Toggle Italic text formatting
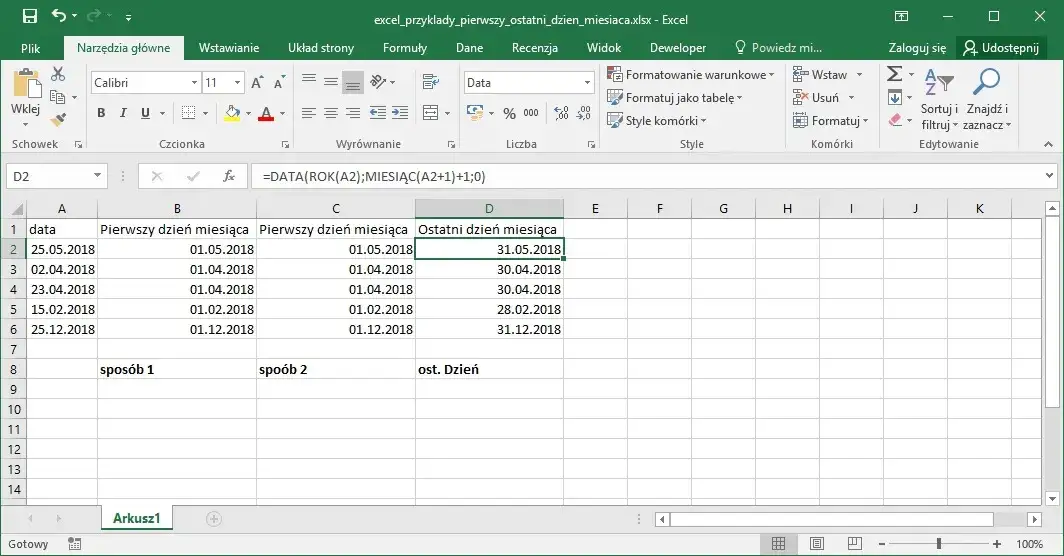This screenshot has width=1064, height=556. tap(123, 113)
